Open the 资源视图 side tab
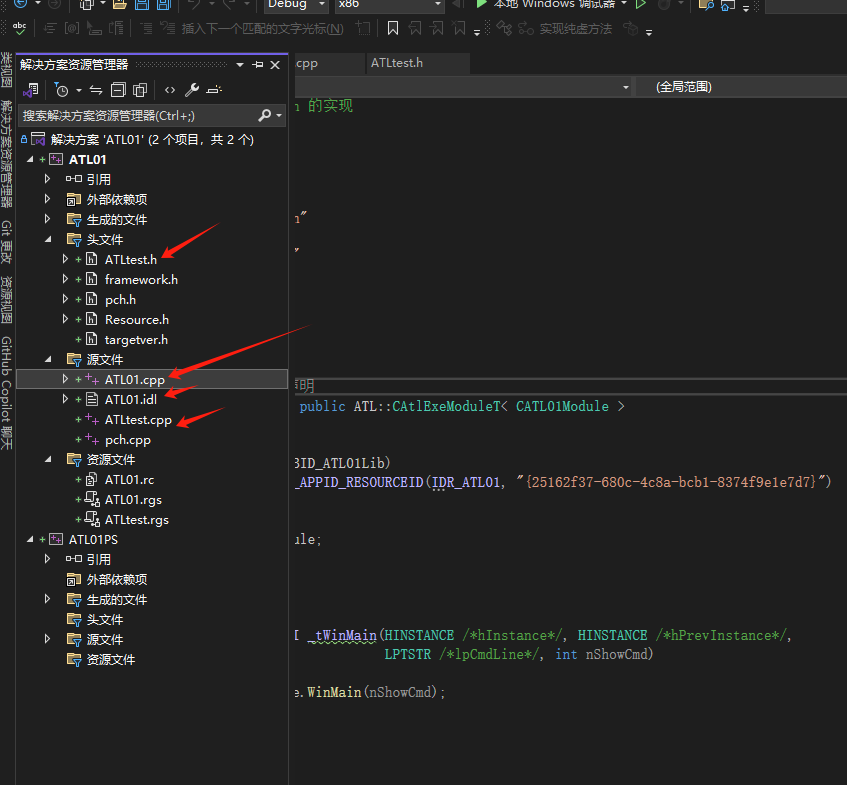Viewport: 847px width, 785px height. pyautogui.click(x=6, y=299)
